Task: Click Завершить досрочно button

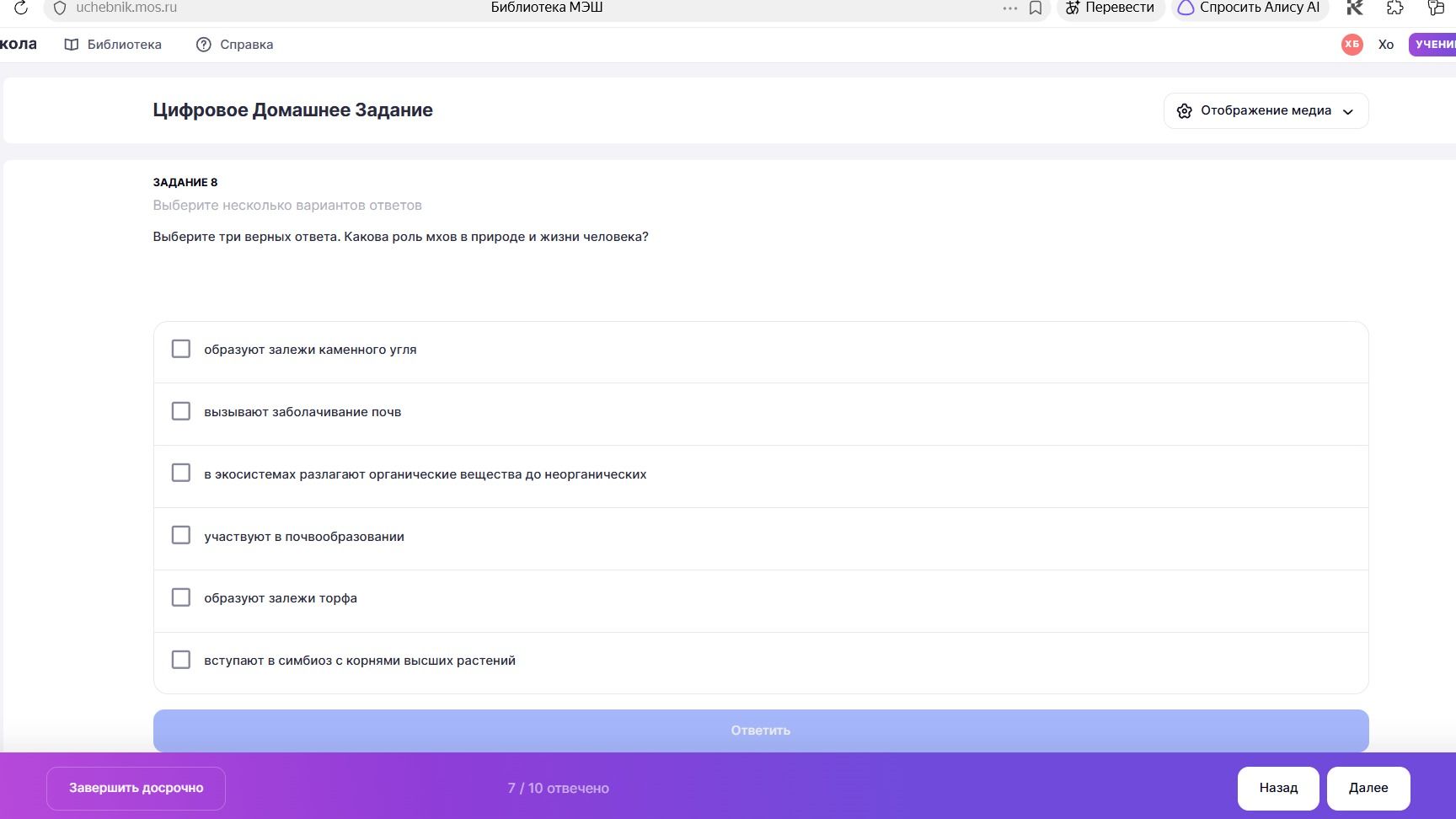Action: (x=136, y=789)
